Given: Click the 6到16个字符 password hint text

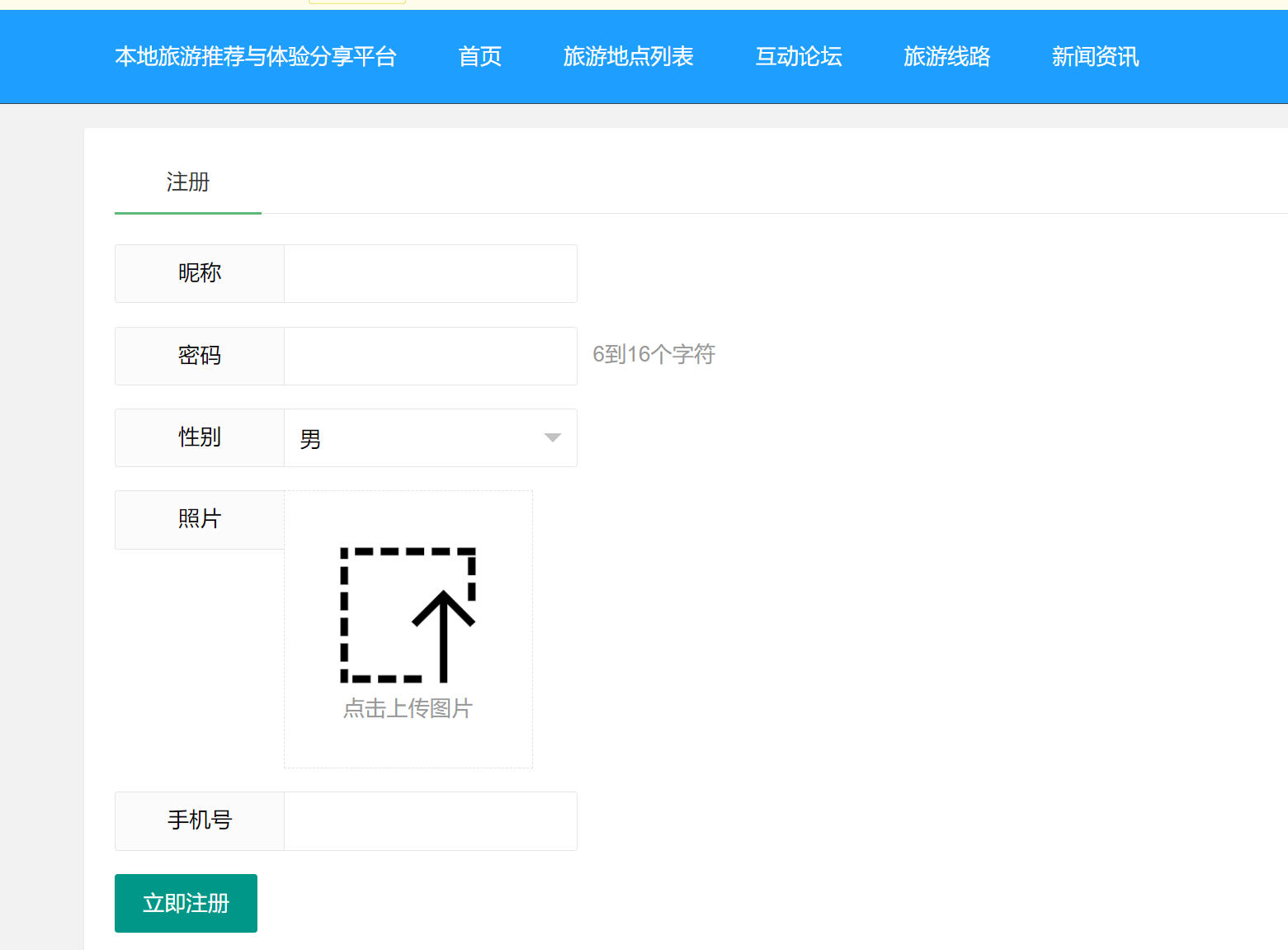Looking at the screenshot, I should (653, 355).
